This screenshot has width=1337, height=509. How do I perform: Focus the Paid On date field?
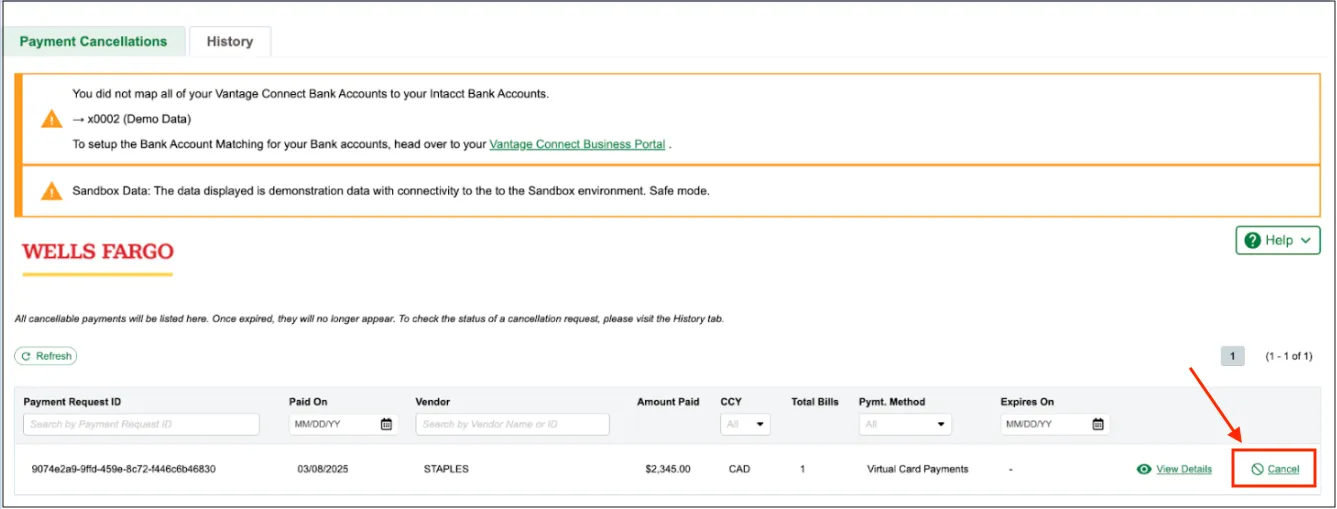pos(333,424)
